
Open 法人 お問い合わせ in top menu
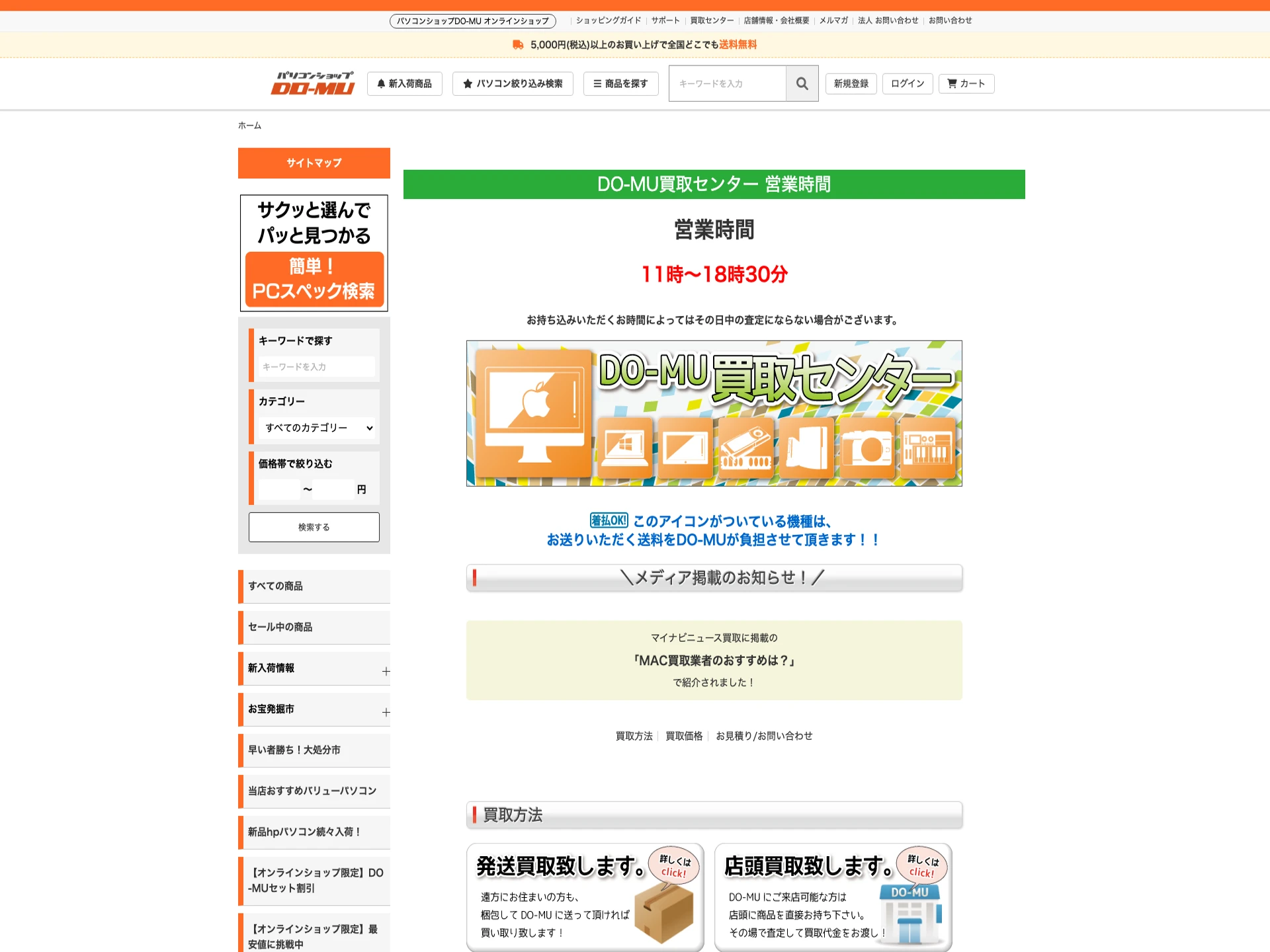click(x=888, y=20)
